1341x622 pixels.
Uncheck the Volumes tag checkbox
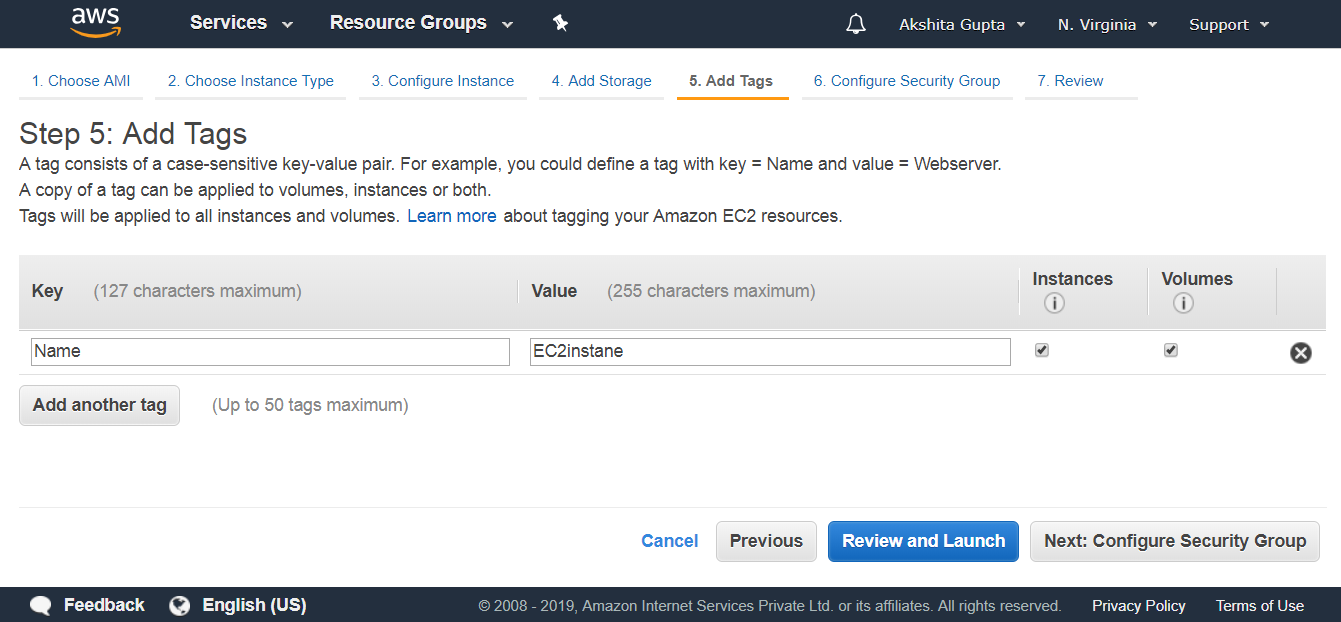(1170, 350)
